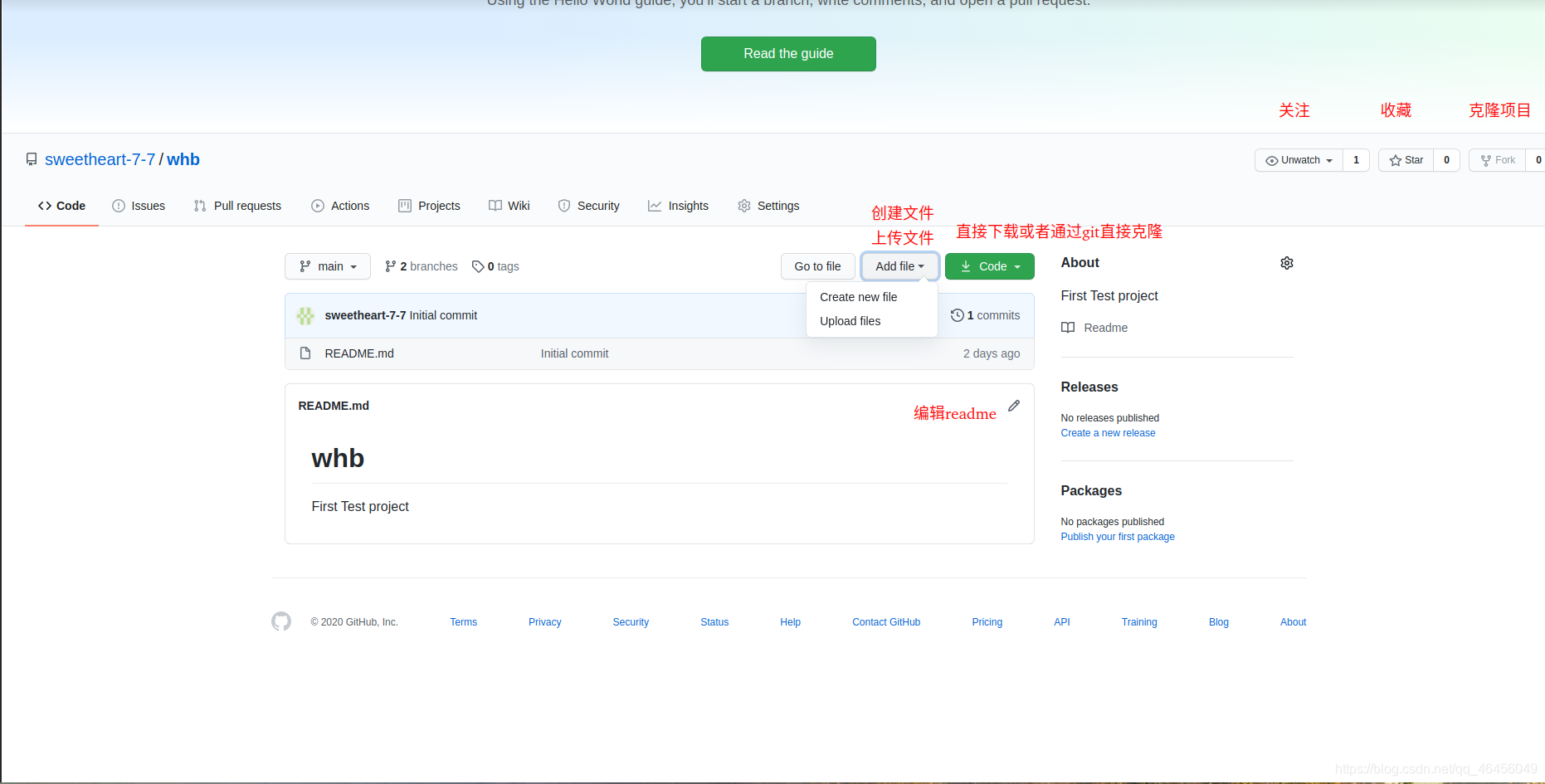The height and width of the screenshot is (784, 1545).
Task: Click the commit history clock icon
Action: 957,315
